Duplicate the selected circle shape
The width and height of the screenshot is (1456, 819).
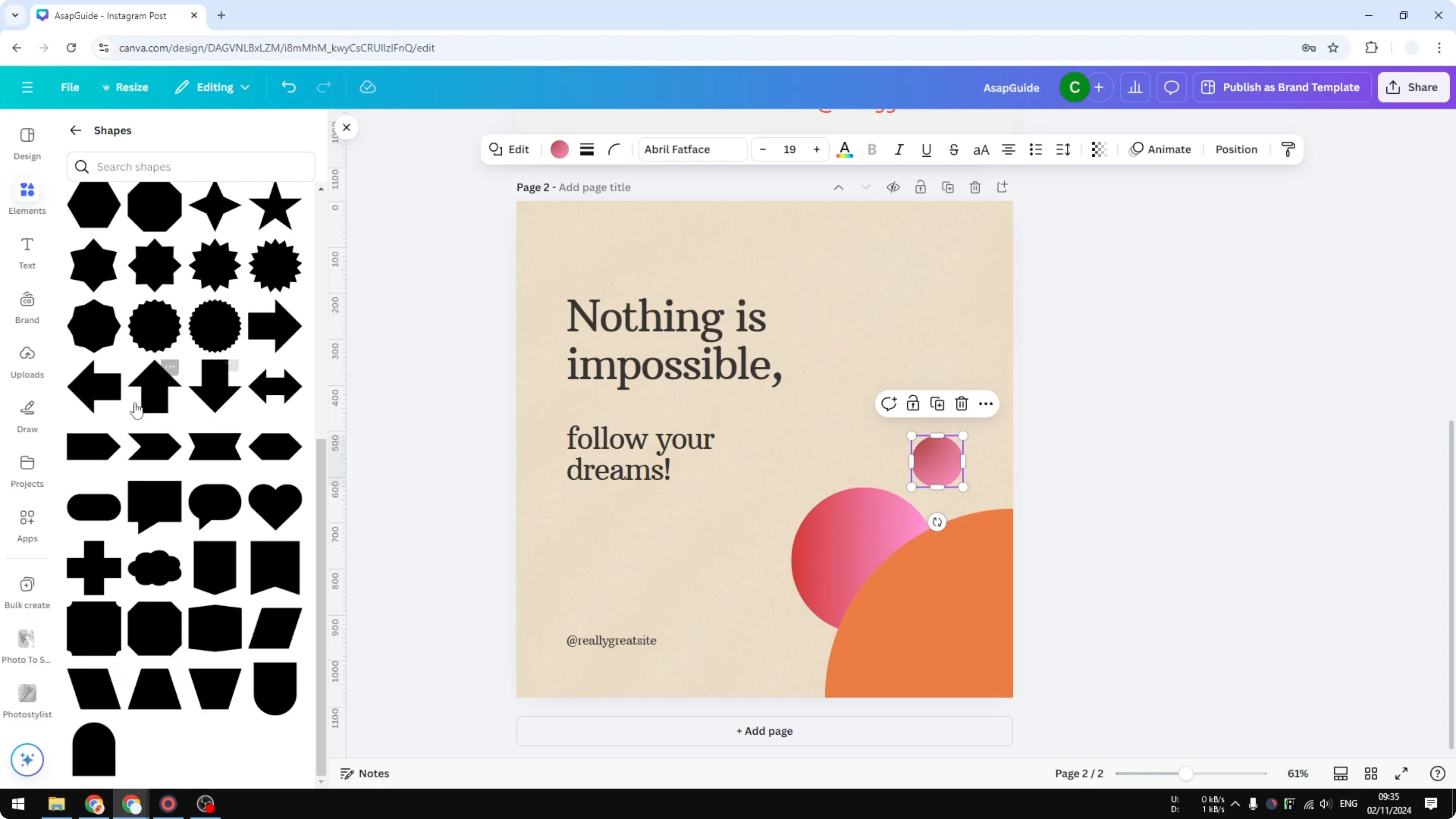point(937,403)
